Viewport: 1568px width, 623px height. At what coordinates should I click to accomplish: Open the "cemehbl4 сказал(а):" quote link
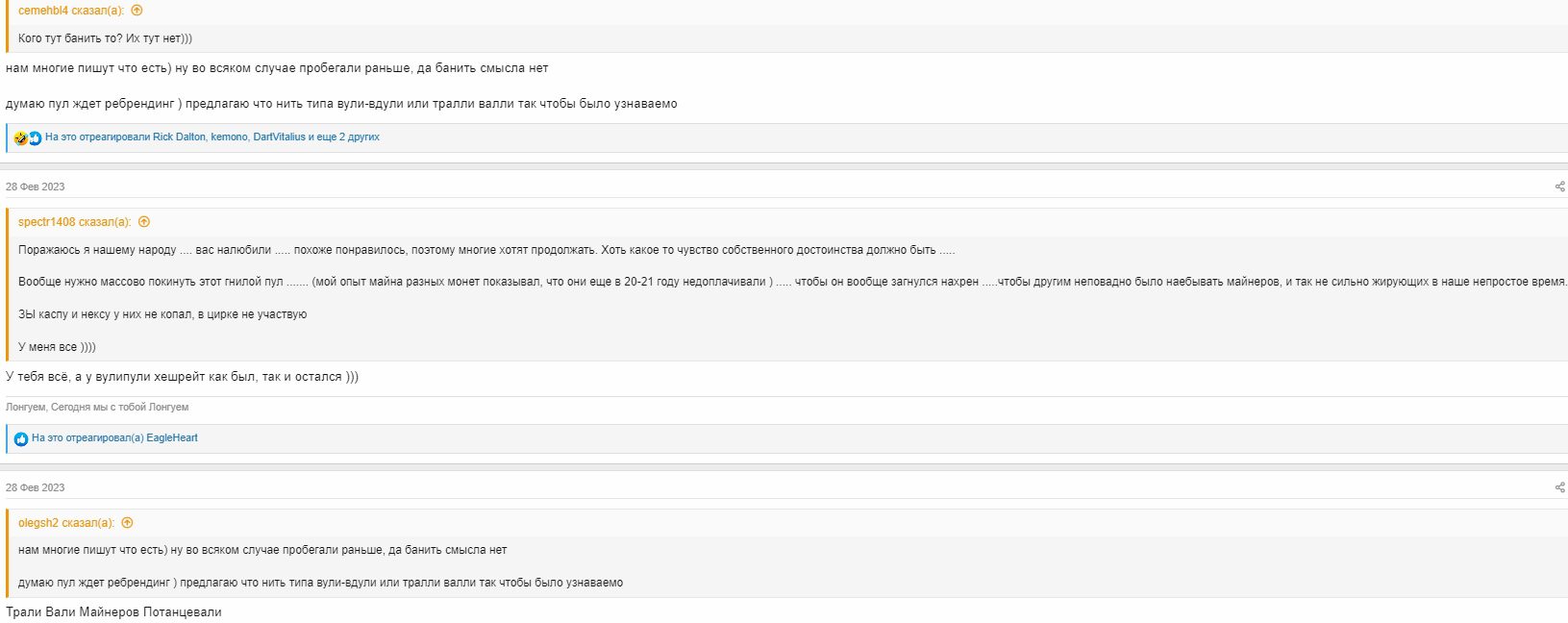coord(70,11)
